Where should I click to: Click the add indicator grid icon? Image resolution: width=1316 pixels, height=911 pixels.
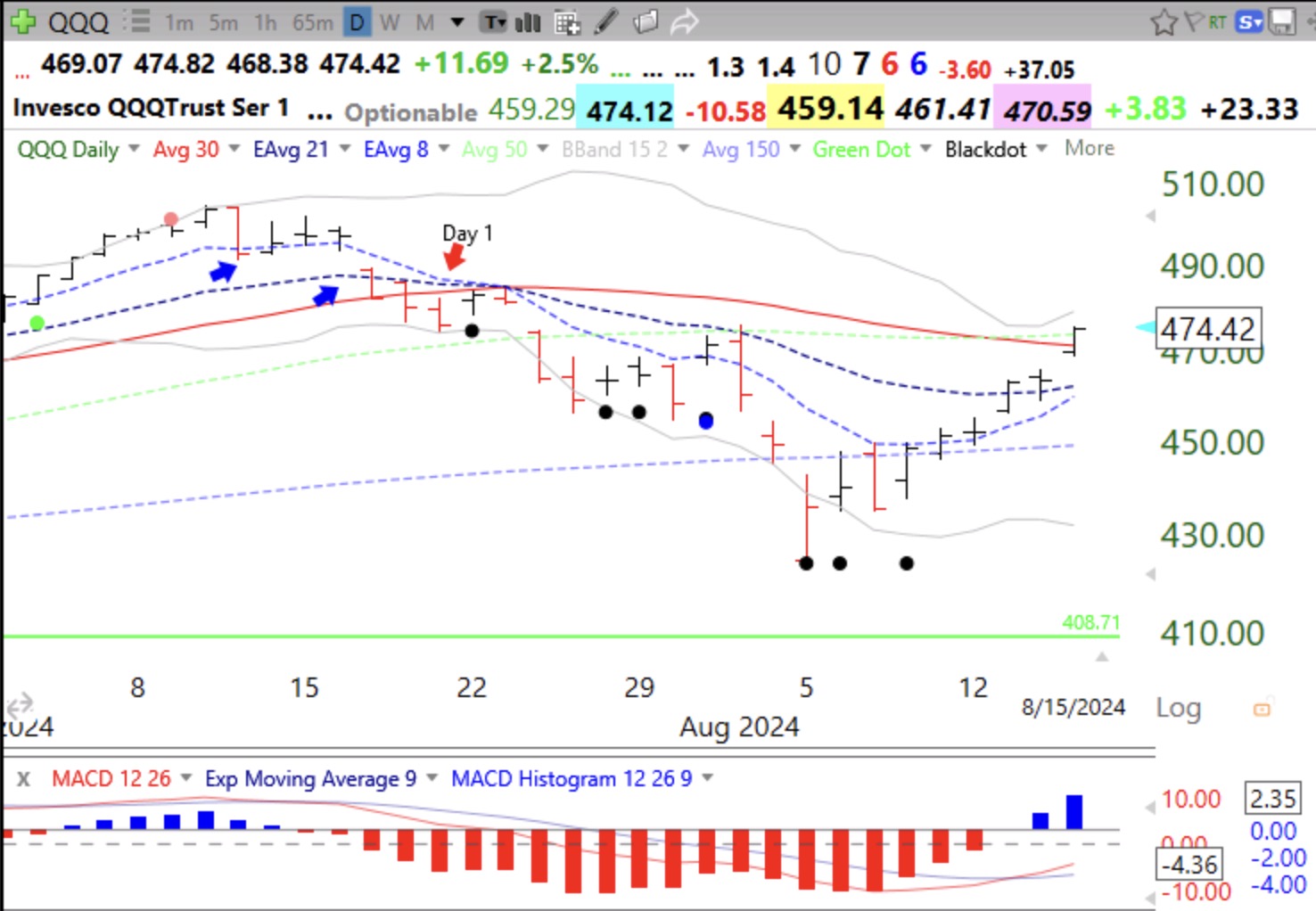tap(567, 22)
